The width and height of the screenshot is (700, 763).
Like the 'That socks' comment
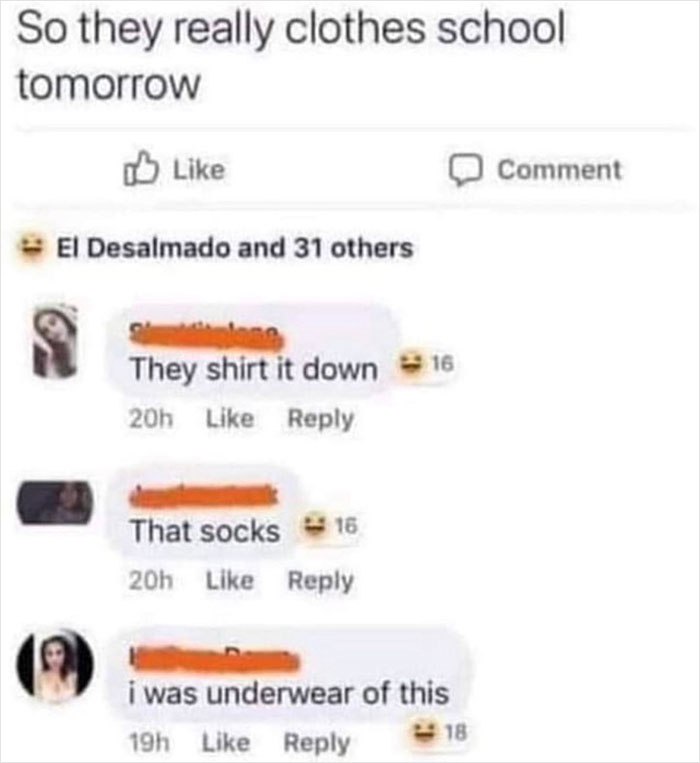[230, 580]
